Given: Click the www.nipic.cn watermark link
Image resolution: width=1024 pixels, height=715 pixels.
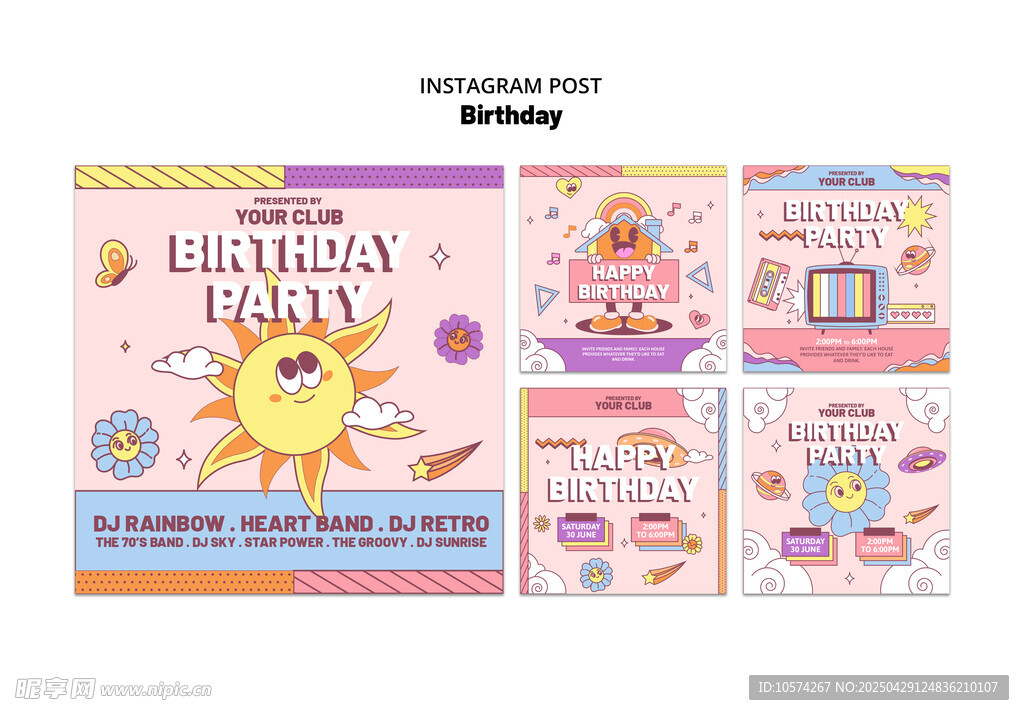Looking at the screenshot, I should point(155,690).
